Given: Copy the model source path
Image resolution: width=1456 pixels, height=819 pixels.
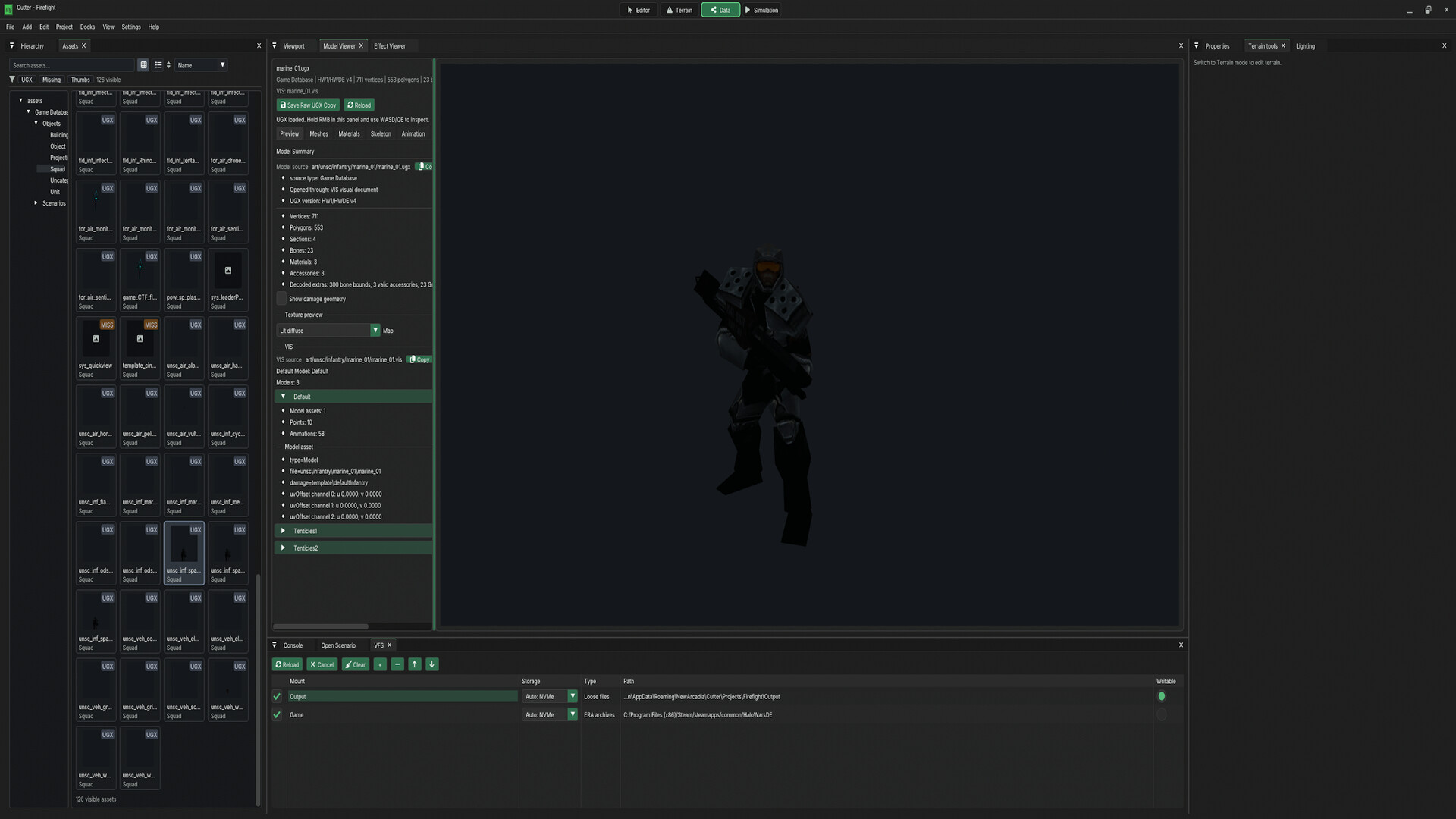Looking at the screenshot, I should click(x=425, y=167).
